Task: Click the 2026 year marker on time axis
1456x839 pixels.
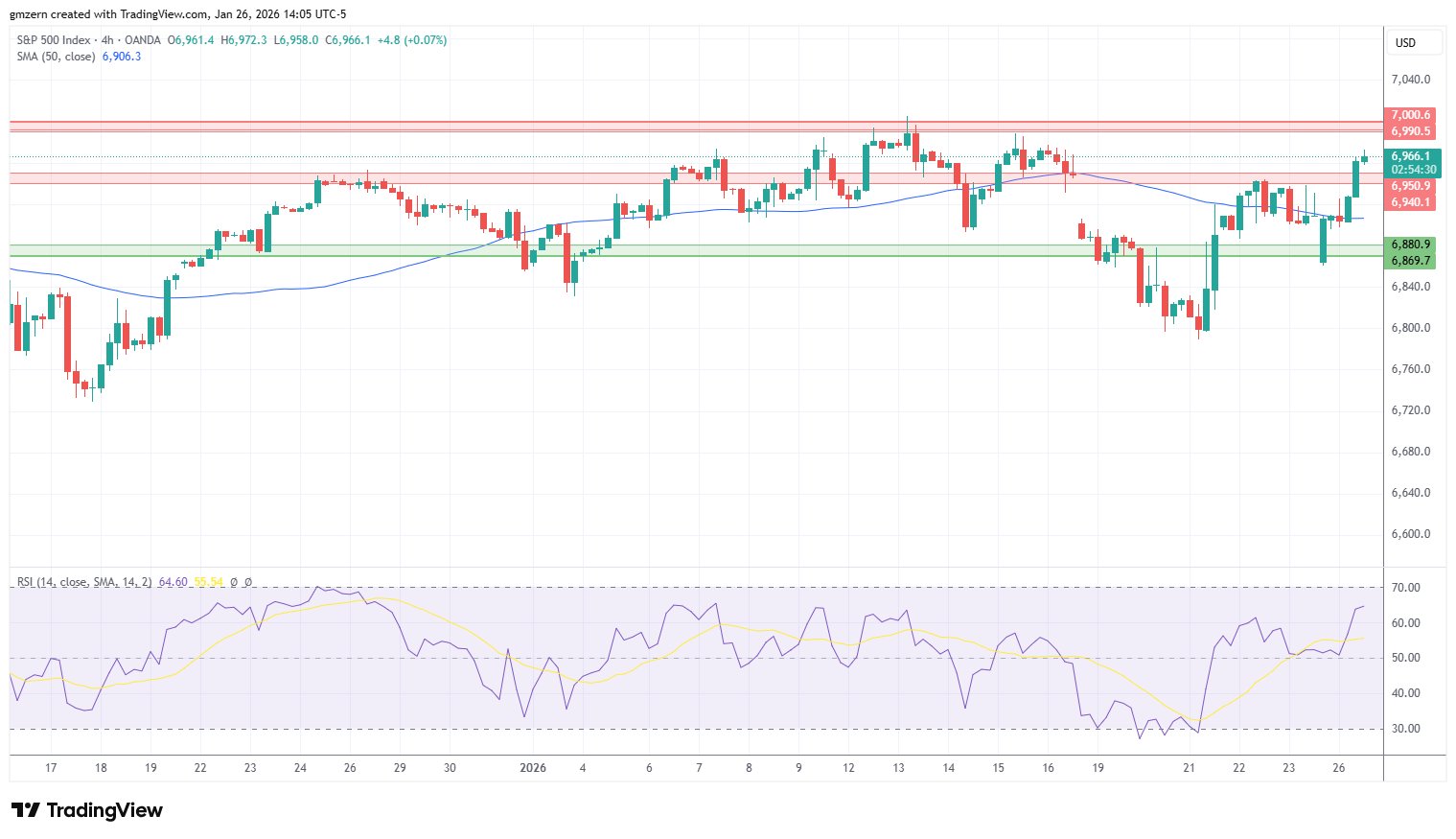Action: tap(533, 768)
